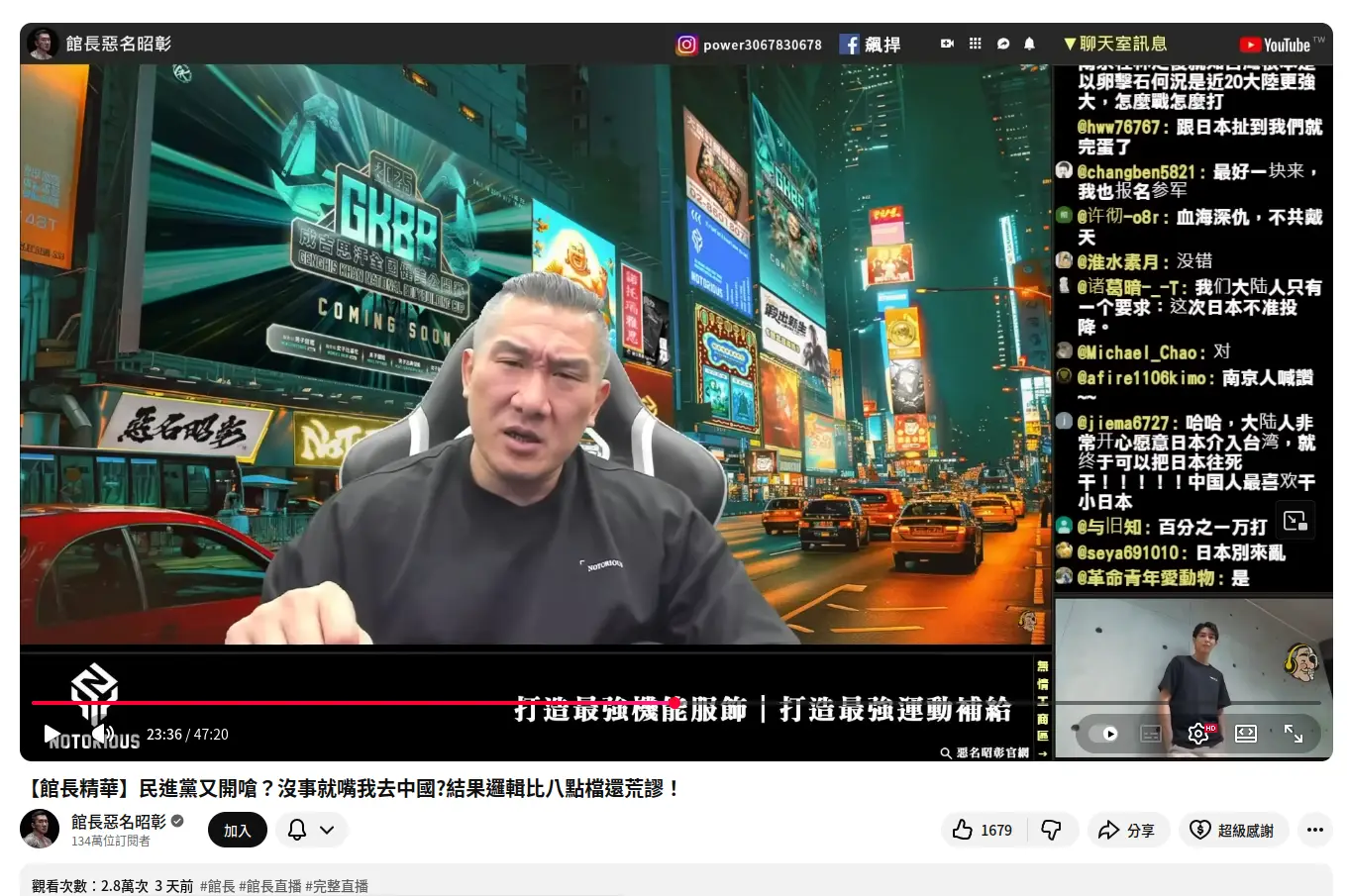1348x896 pixels.
Task: Click the 分享 share button
Action: [1126, 830]
